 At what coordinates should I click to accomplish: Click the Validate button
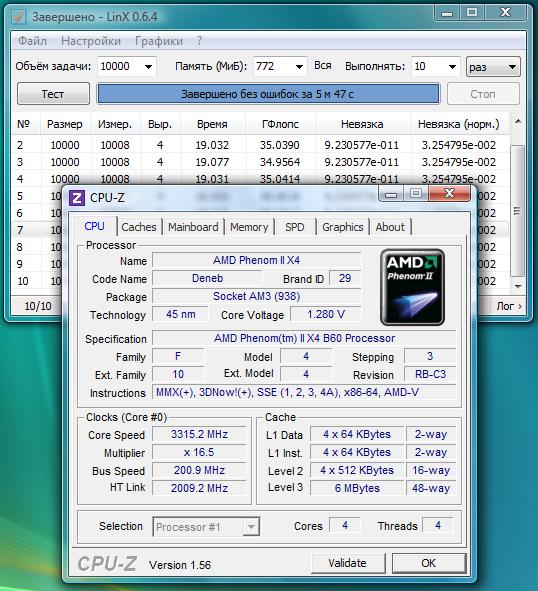(347, 563)
